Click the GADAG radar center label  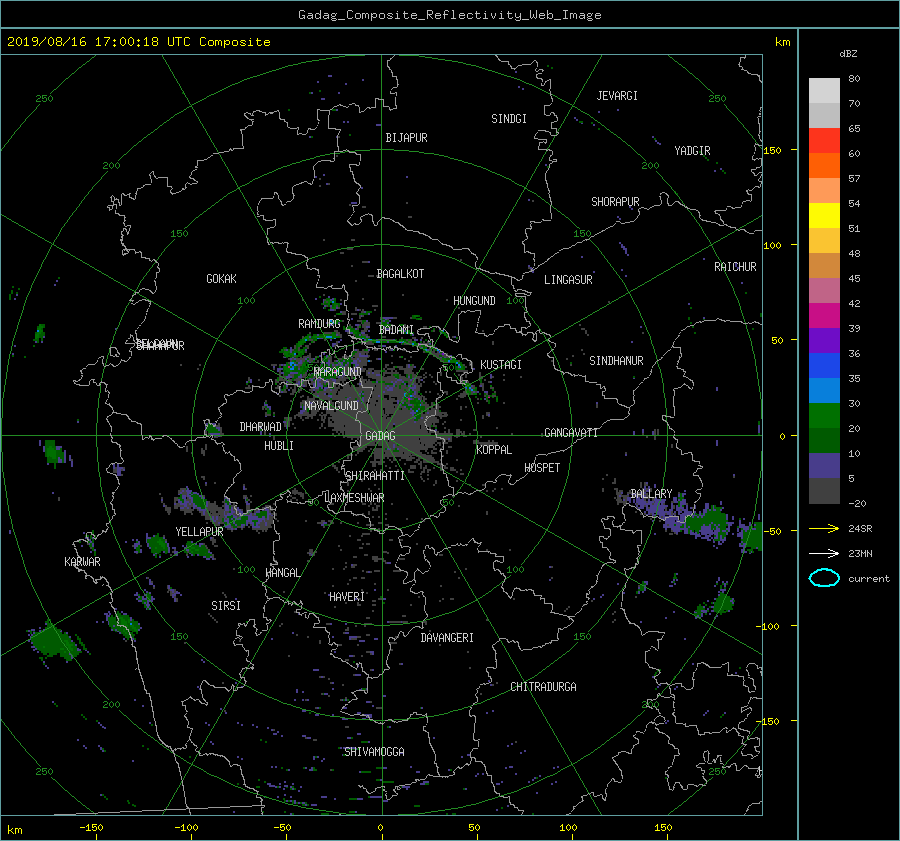tap(381, 436)
